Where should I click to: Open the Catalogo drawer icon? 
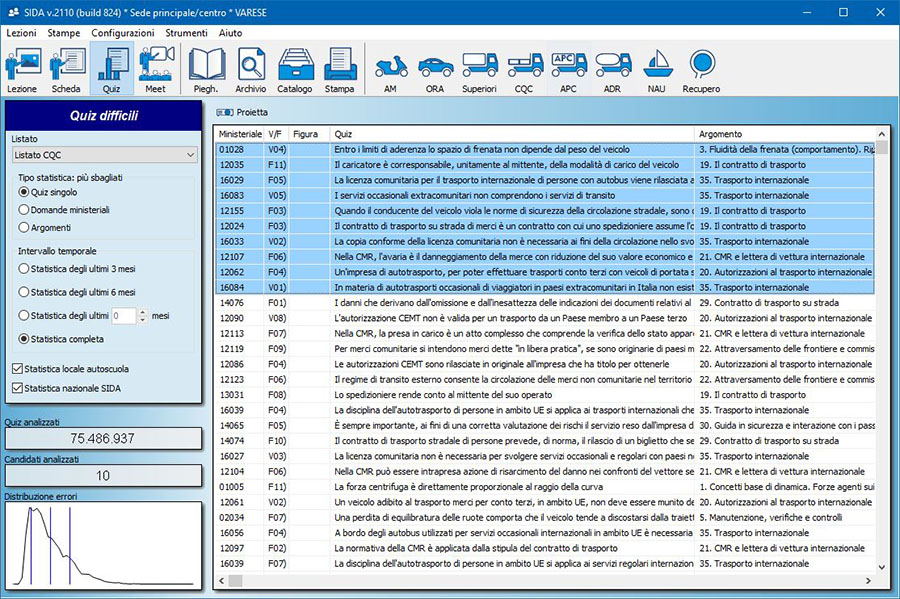tap(295, 70)
